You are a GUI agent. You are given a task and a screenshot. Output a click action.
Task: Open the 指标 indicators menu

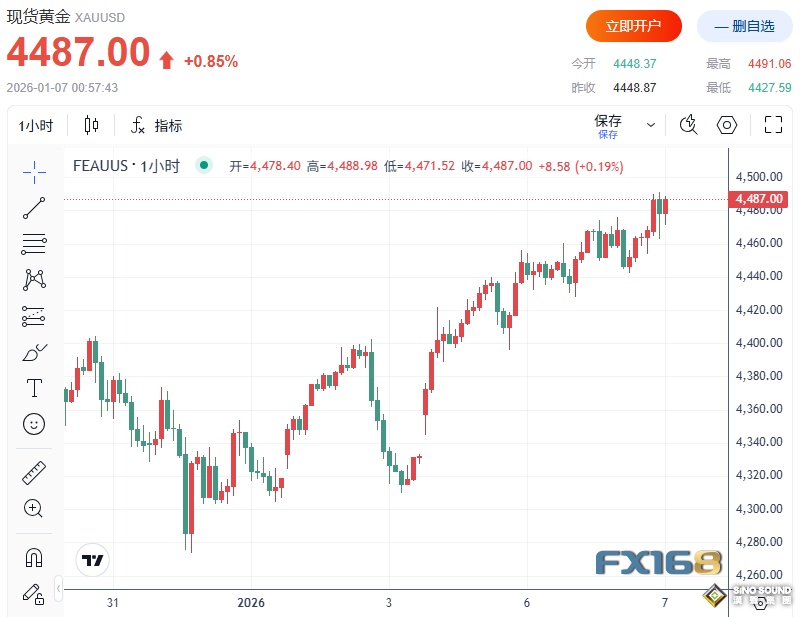click(x=156, y=126)
